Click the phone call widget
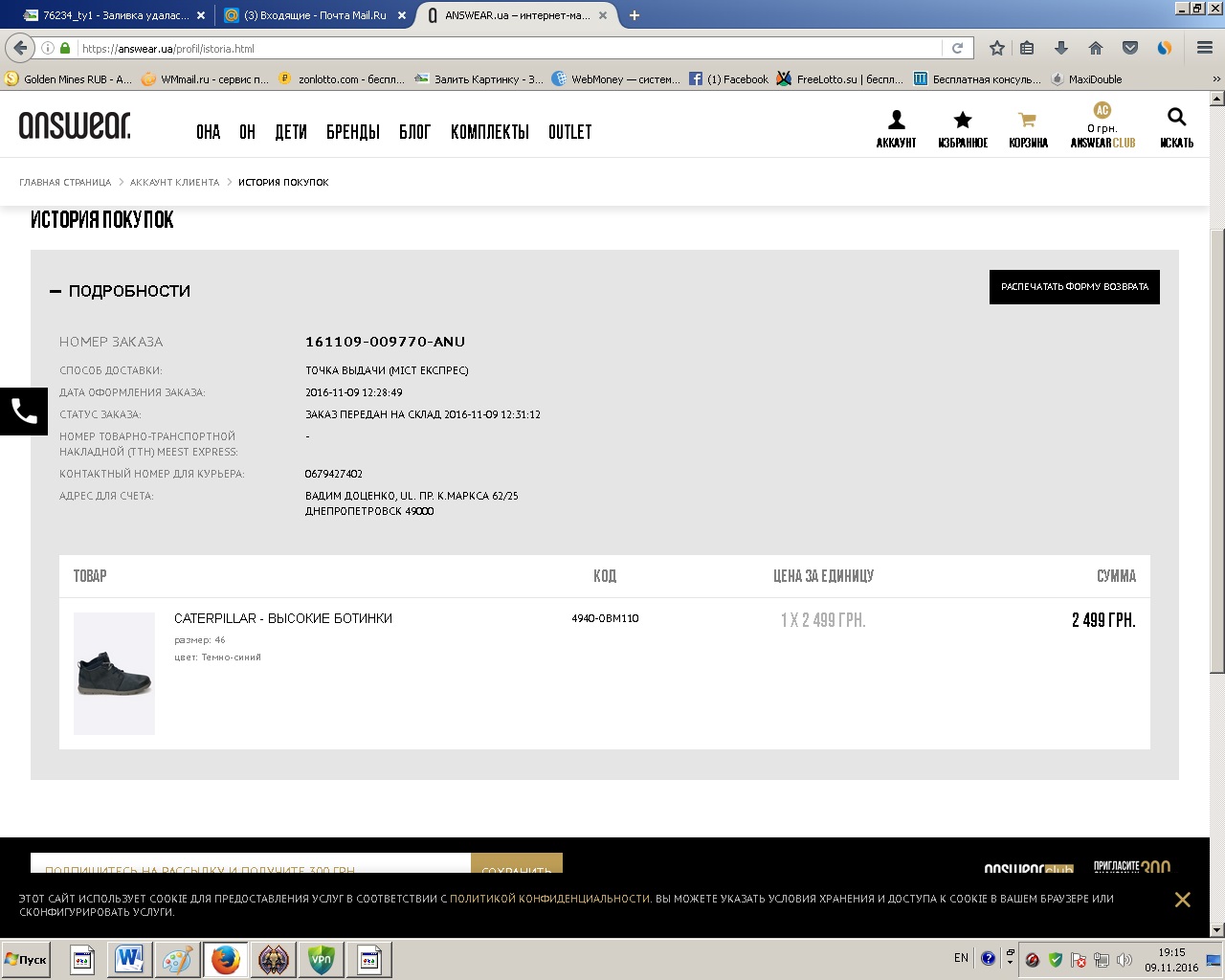1225x980 pixels. point(24,412)
